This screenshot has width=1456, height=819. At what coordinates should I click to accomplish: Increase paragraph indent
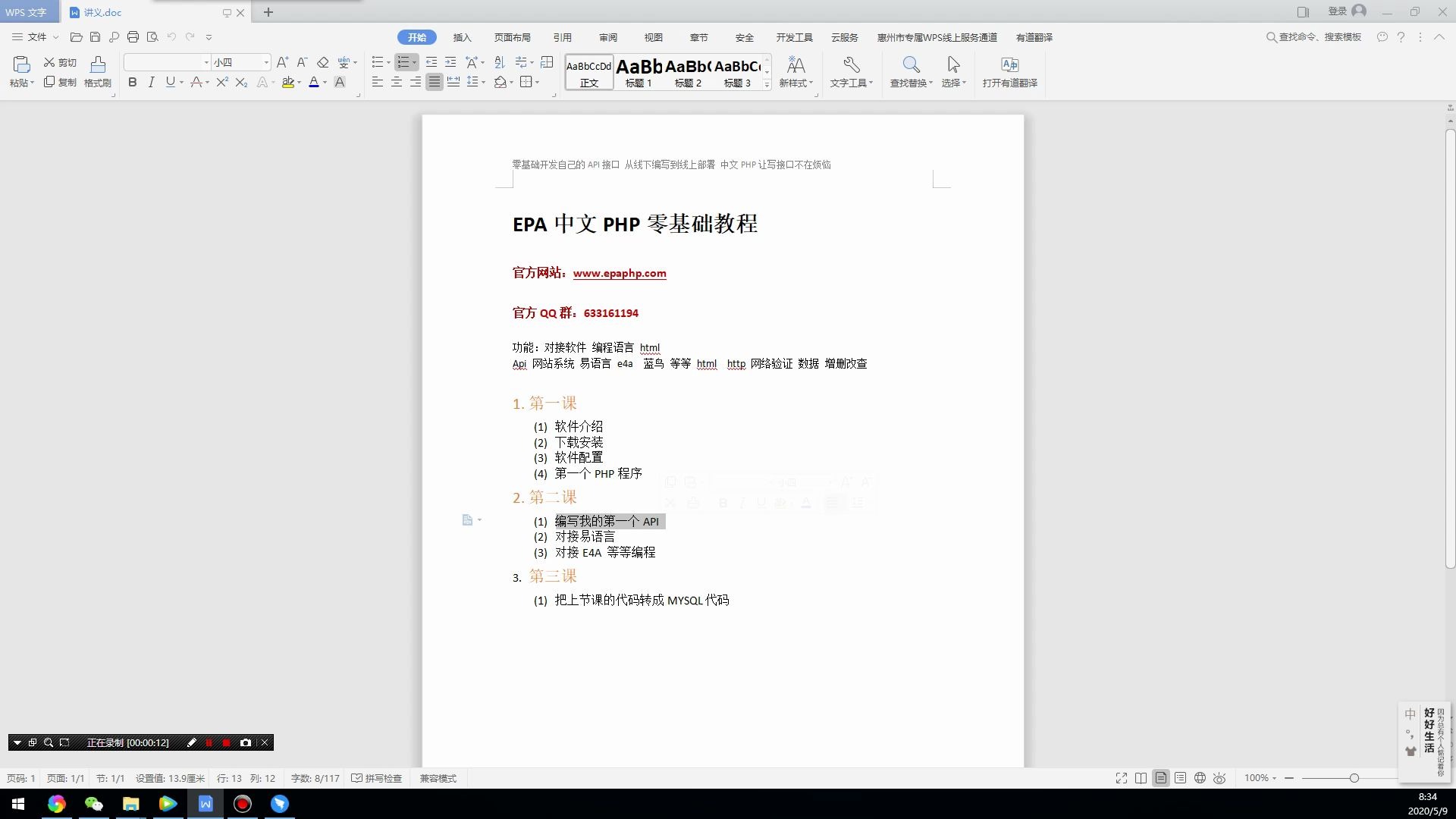[x=450, y=62]
